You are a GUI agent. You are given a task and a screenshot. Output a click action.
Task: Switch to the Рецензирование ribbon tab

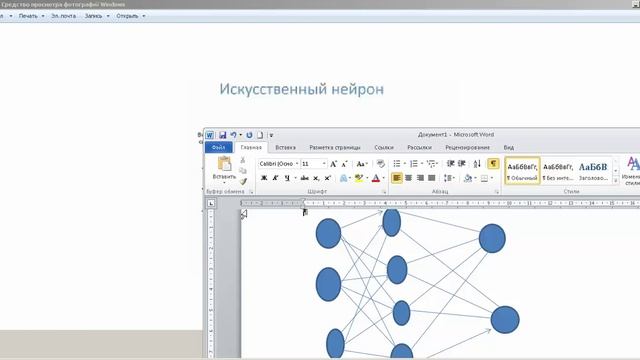point(467,147)
